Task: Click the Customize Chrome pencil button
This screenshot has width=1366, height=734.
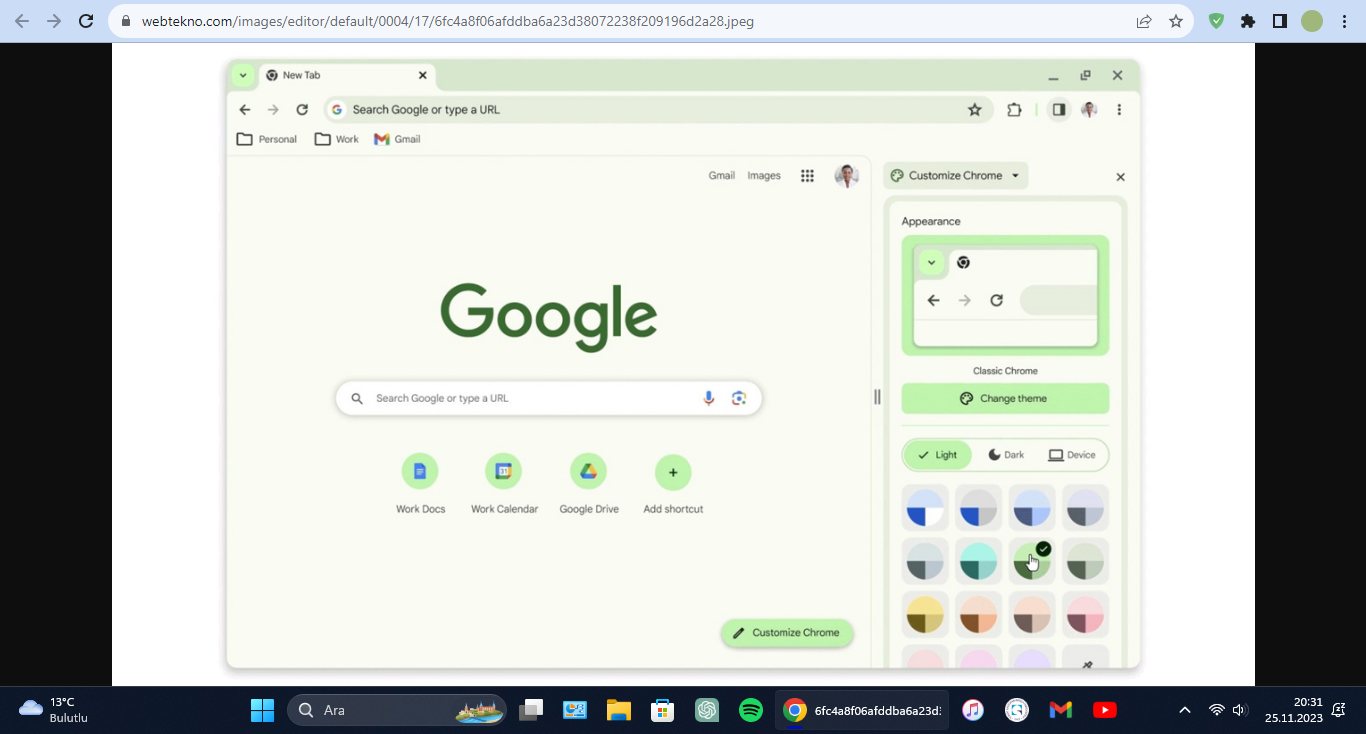Action: pyautogui.click(x=787, y=633)
